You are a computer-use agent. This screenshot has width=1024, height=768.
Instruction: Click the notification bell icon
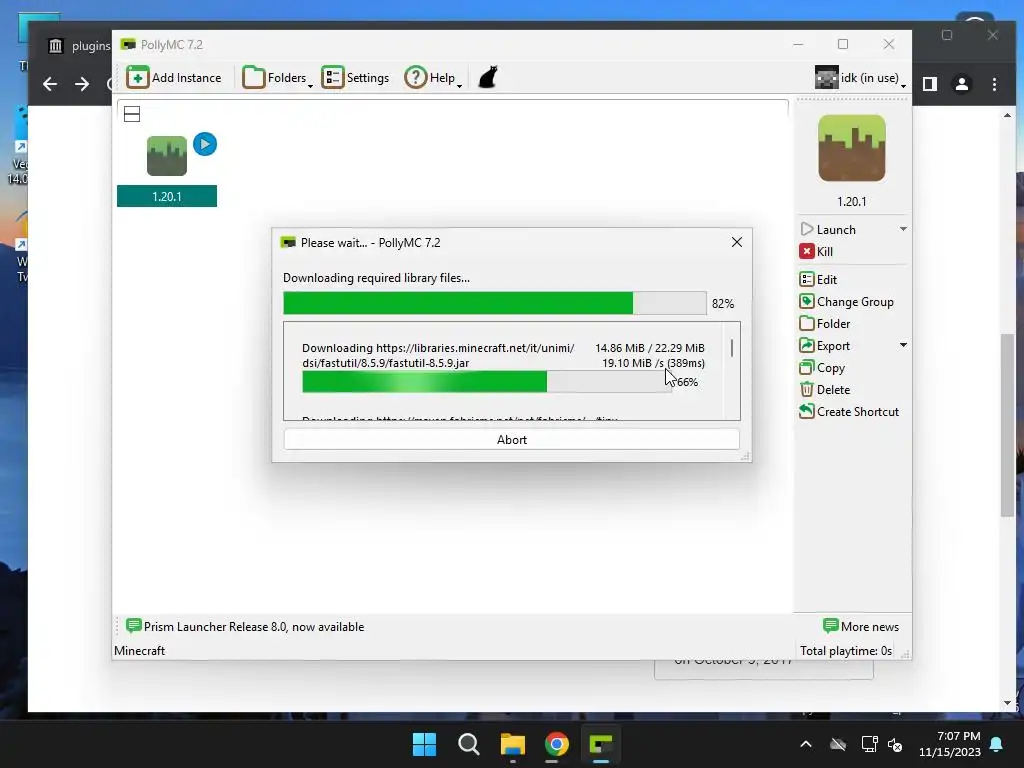tap(996, 744)
